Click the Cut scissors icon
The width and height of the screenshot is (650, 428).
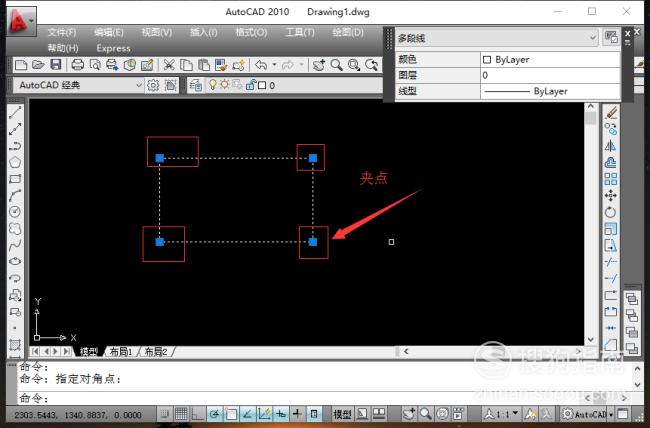(169, 65)
